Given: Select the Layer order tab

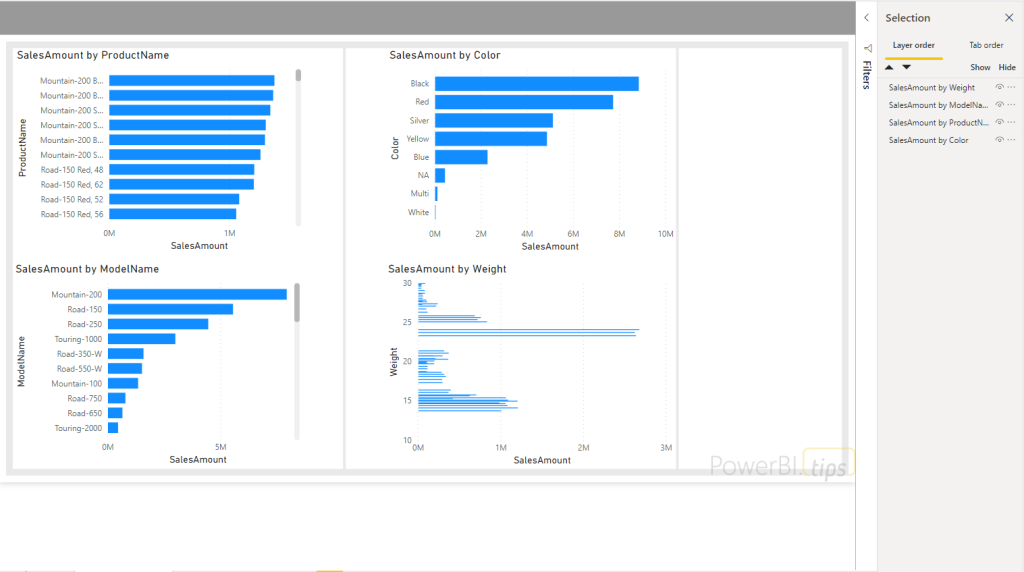Looking at the screenshot, I should pyautogui.click(x=913, y=45).
